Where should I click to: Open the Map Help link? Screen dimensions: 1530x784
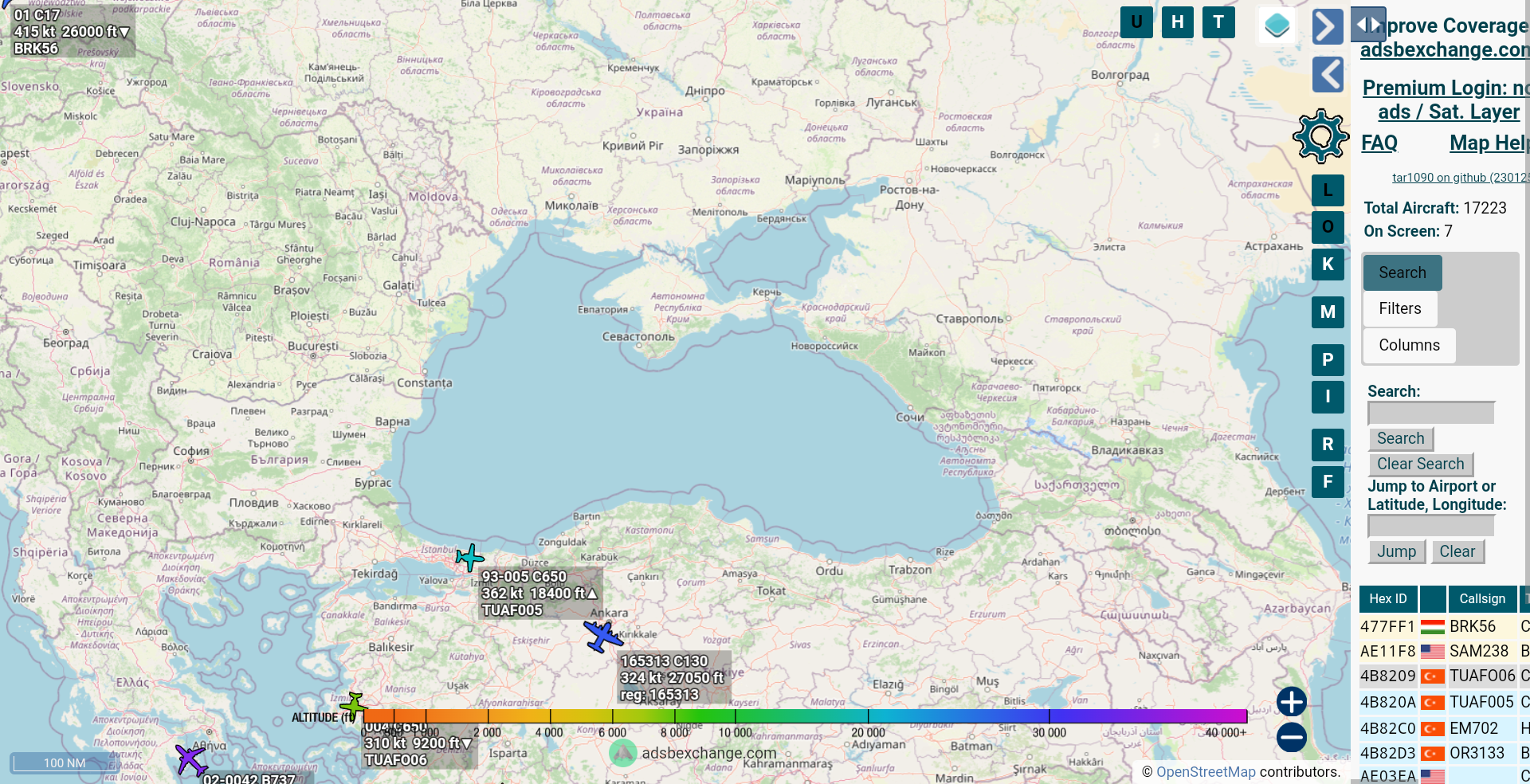pyautogui.click(x=1489, y=143)
